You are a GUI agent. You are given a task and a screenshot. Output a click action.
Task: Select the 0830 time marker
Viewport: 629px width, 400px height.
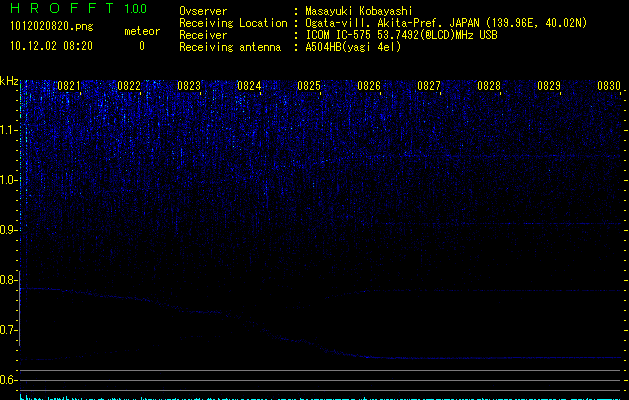point(609,87)
